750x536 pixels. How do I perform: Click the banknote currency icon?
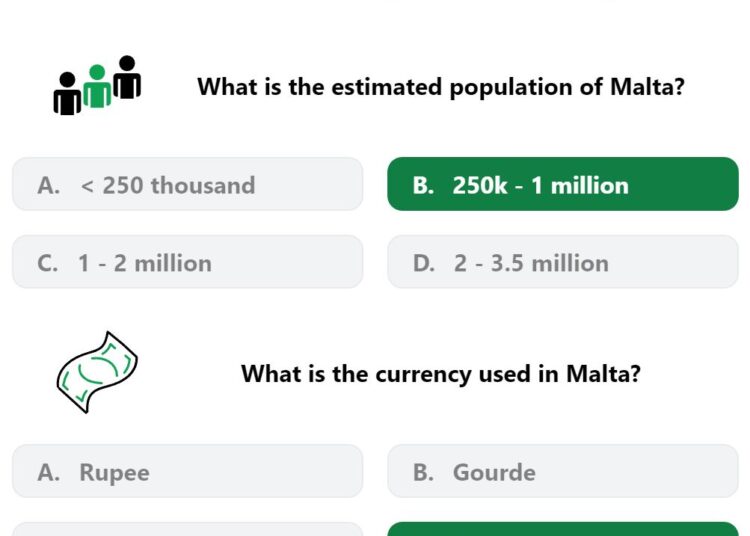tap(97, 372)
